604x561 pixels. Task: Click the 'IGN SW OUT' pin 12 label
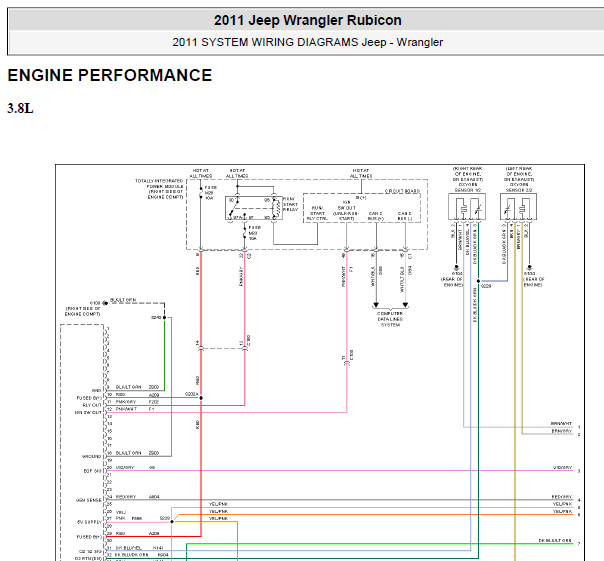click(88, 412)
